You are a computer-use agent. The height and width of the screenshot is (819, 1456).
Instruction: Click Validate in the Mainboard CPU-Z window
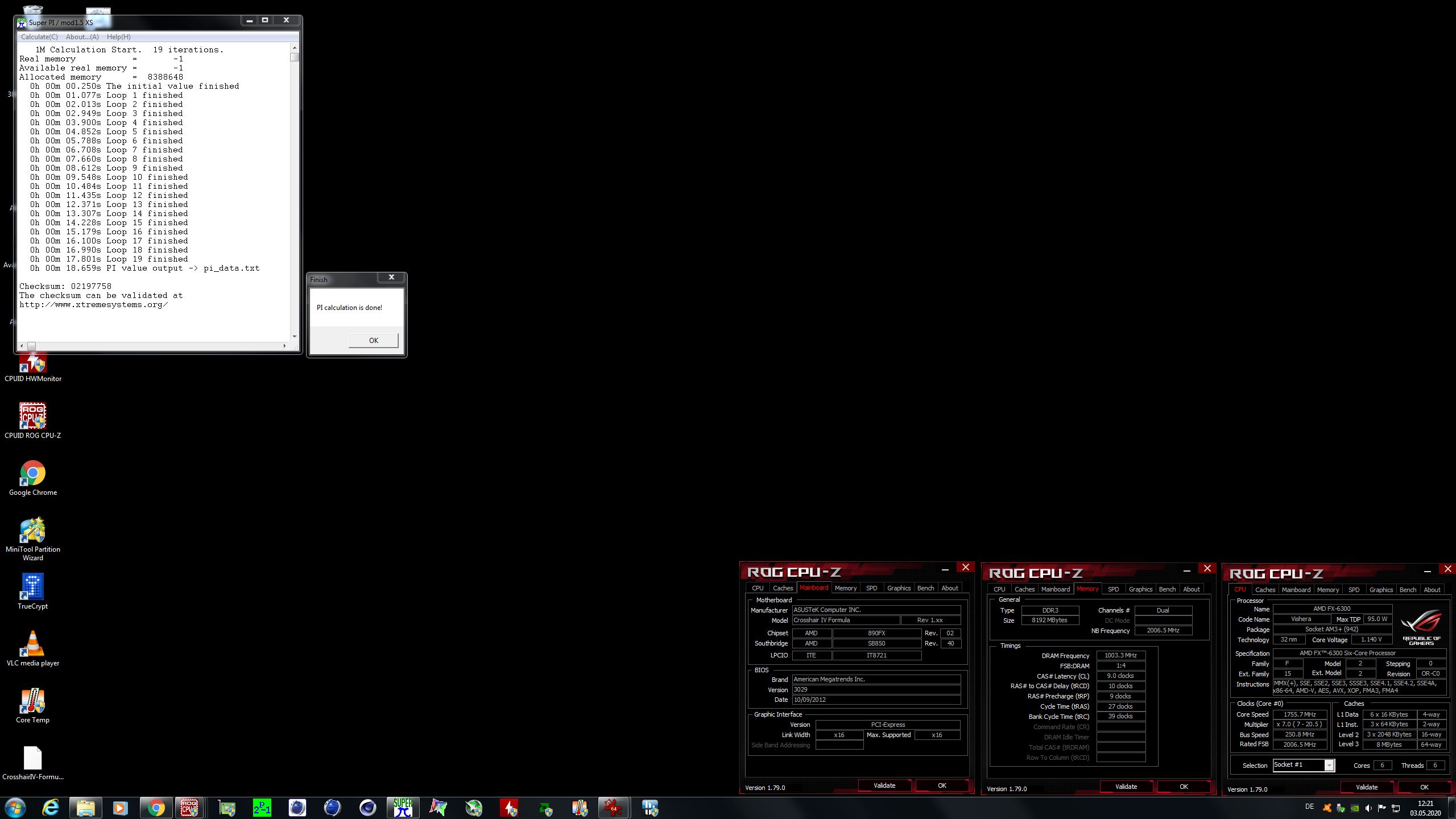tap(884, 785)
